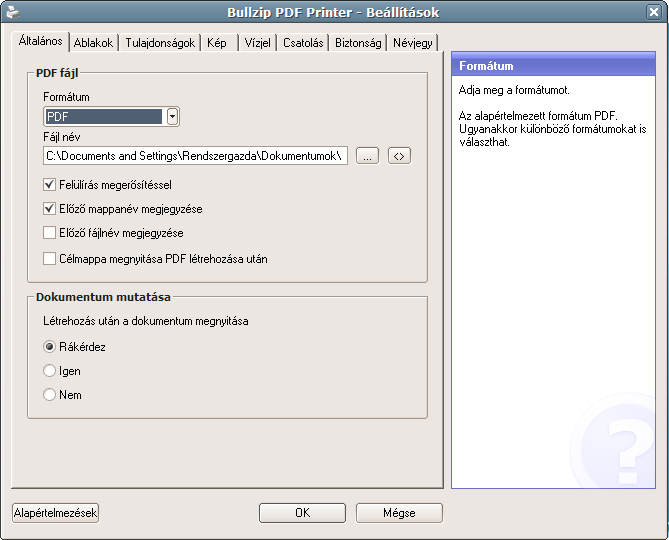The width and height of the screenshot is (669, 540).
Task: Click the Mégse cancel button
Action: (399, 513)
